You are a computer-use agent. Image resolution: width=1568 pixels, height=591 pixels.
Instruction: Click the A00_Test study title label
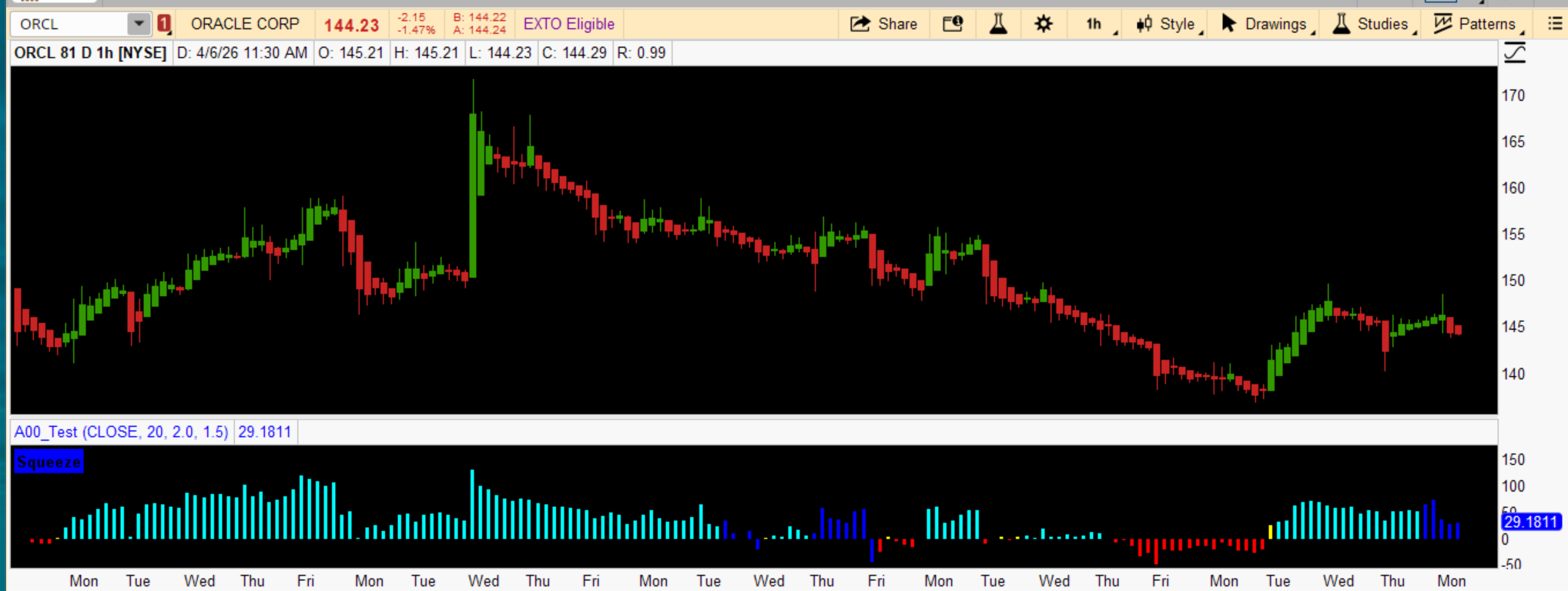click(121, 431)
